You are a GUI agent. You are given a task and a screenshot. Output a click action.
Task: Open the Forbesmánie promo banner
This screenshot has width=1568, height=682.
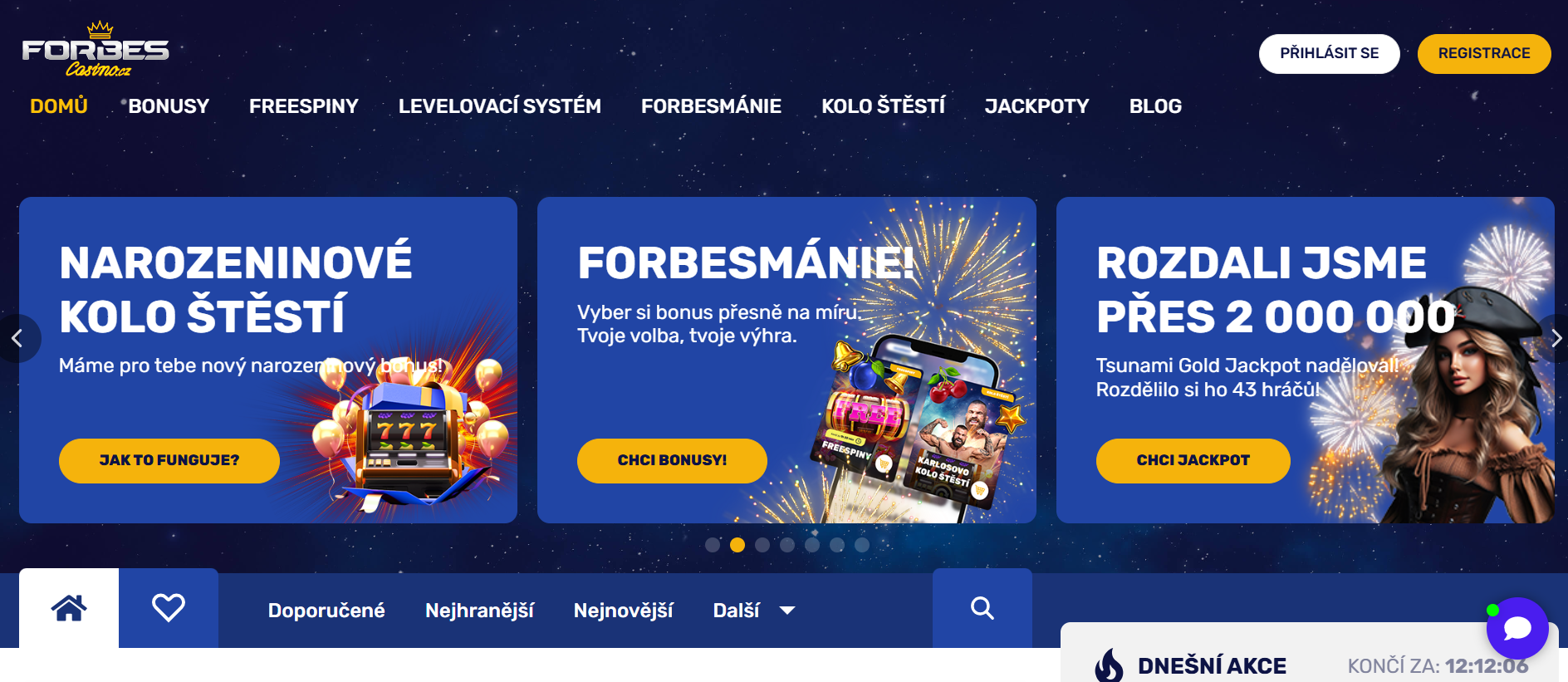786,360
